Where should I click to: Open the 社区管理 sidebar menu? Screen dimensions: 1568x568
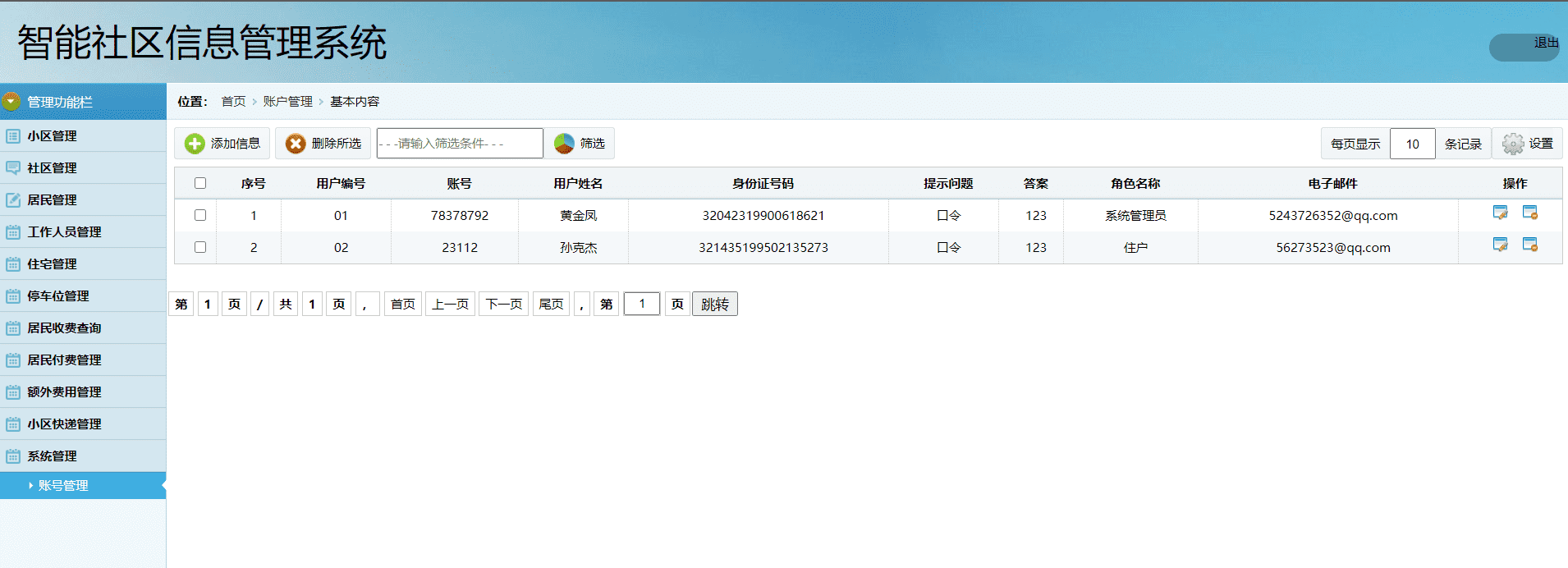tap(83, 168)
